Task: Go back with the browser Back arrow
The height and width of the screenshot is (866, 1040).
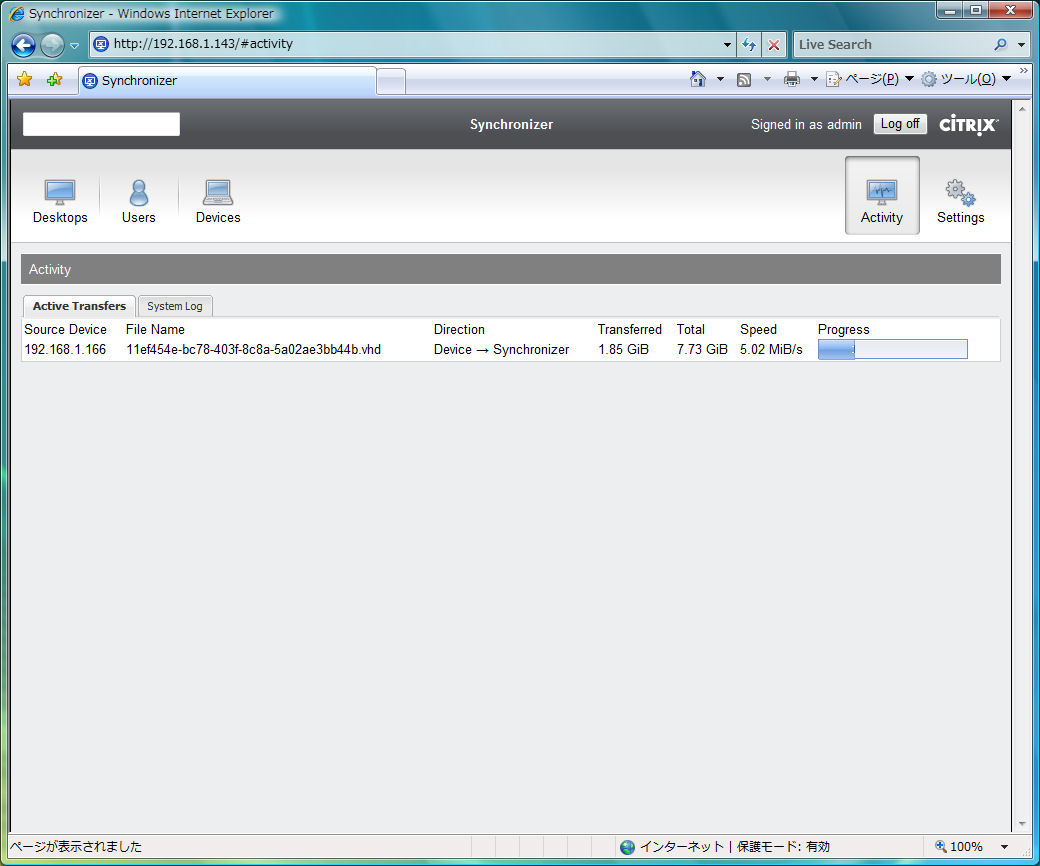Action: (x=23, y=45)
